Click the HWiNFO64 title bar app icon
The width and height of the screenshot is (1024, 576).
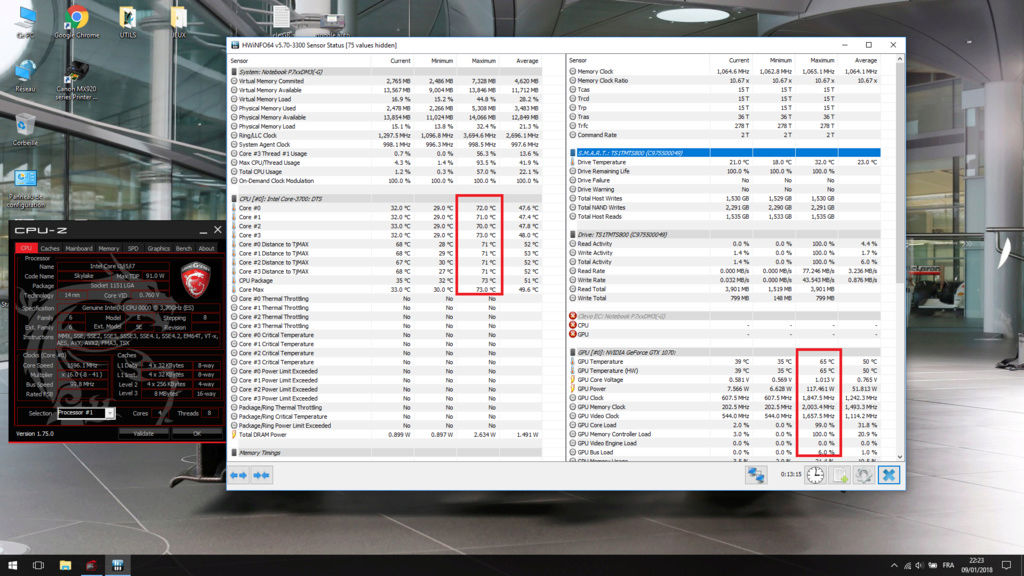235,45
